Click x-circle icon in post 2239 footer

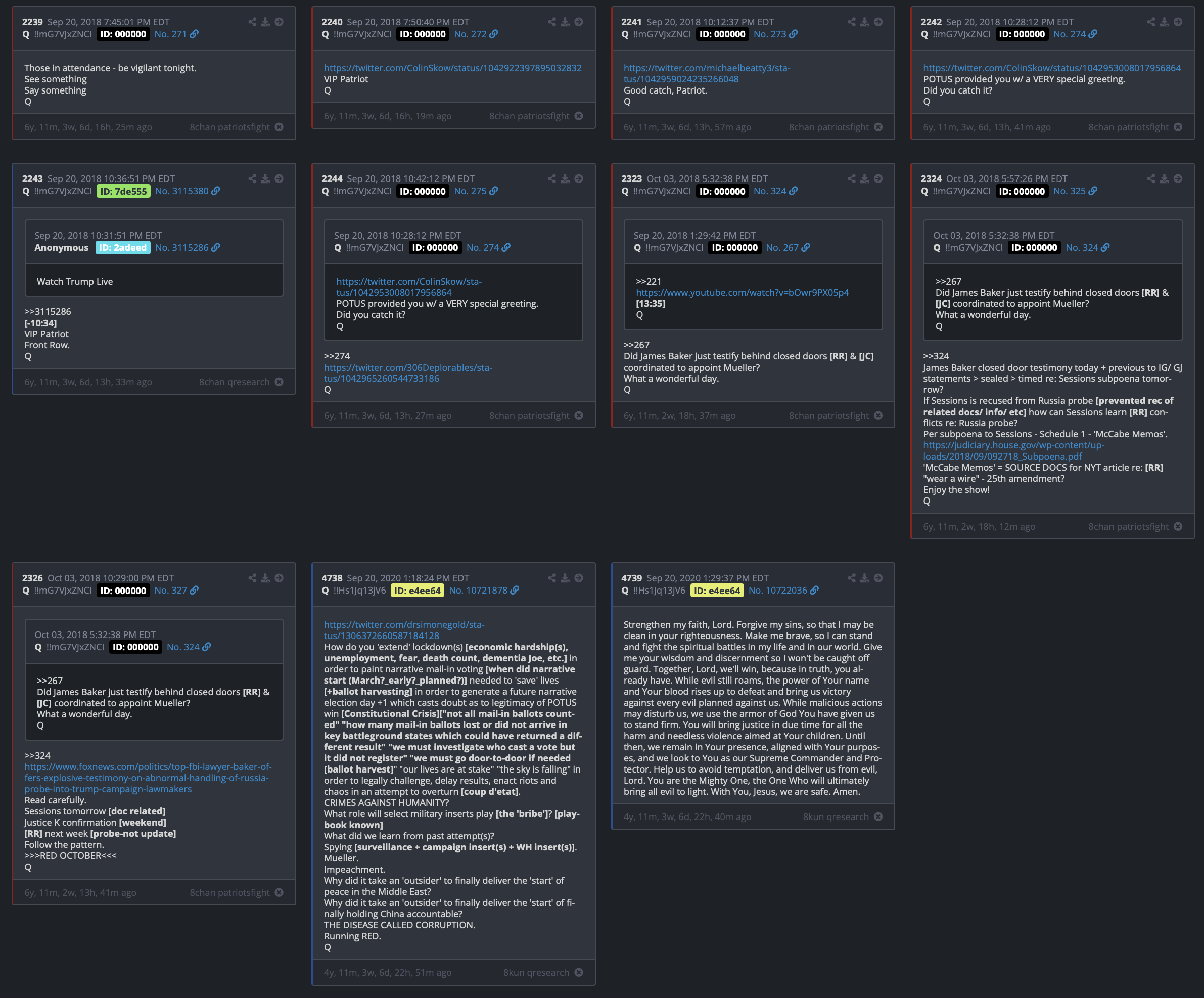click(279, 127)
